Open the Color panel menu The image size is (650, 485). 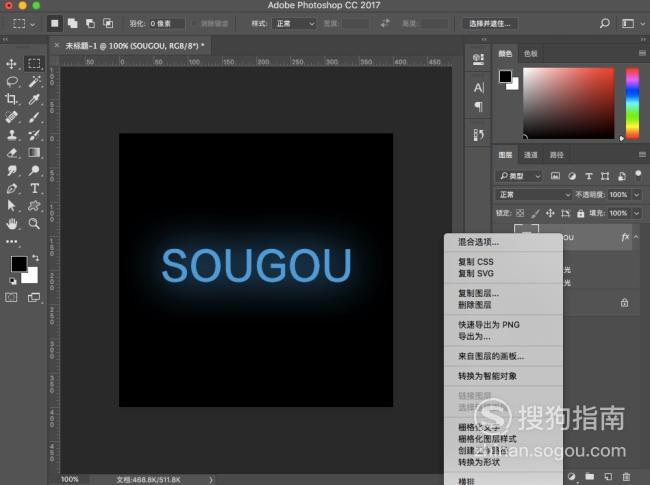pos(642,53)
